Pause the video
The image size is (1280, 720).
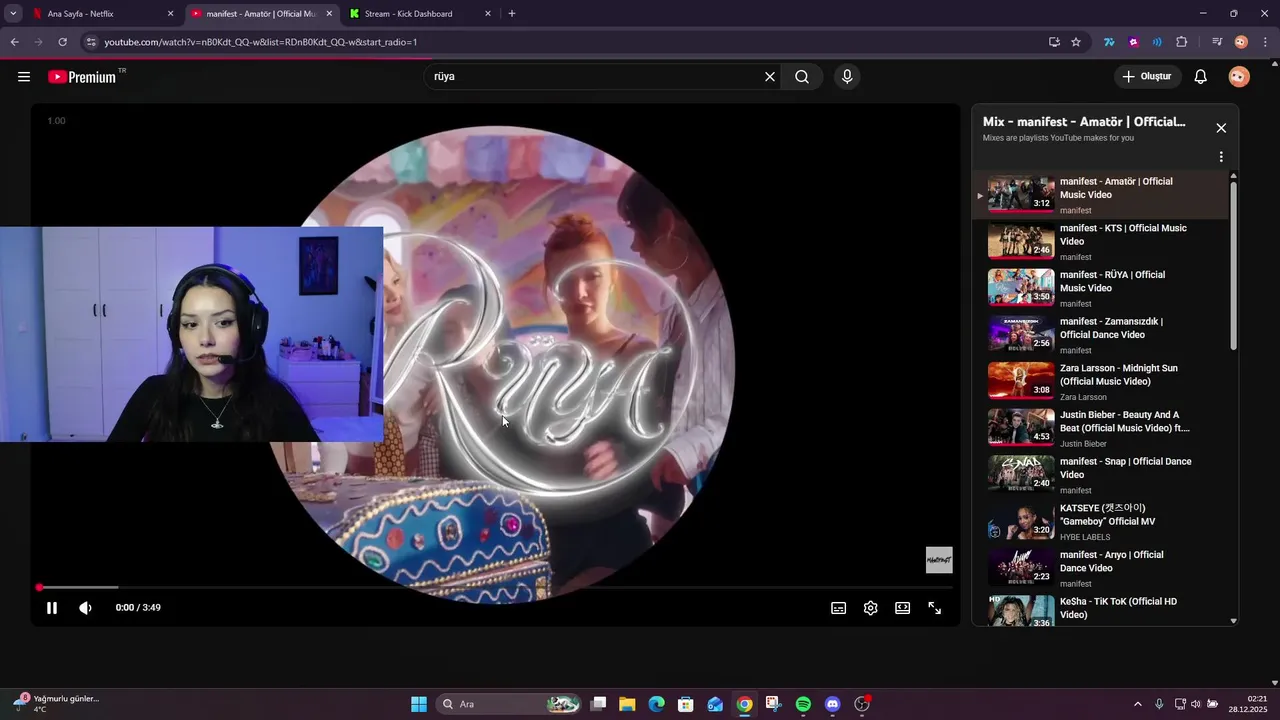tap(52, 608)
